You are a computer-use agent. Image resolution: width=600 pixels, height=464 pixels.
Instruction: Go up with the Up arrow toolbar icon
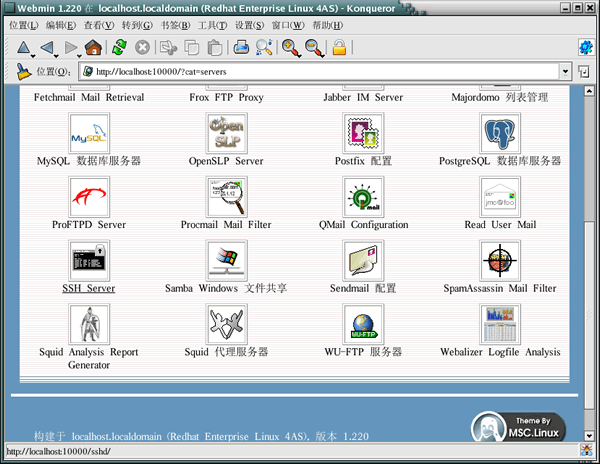[23, 47]
